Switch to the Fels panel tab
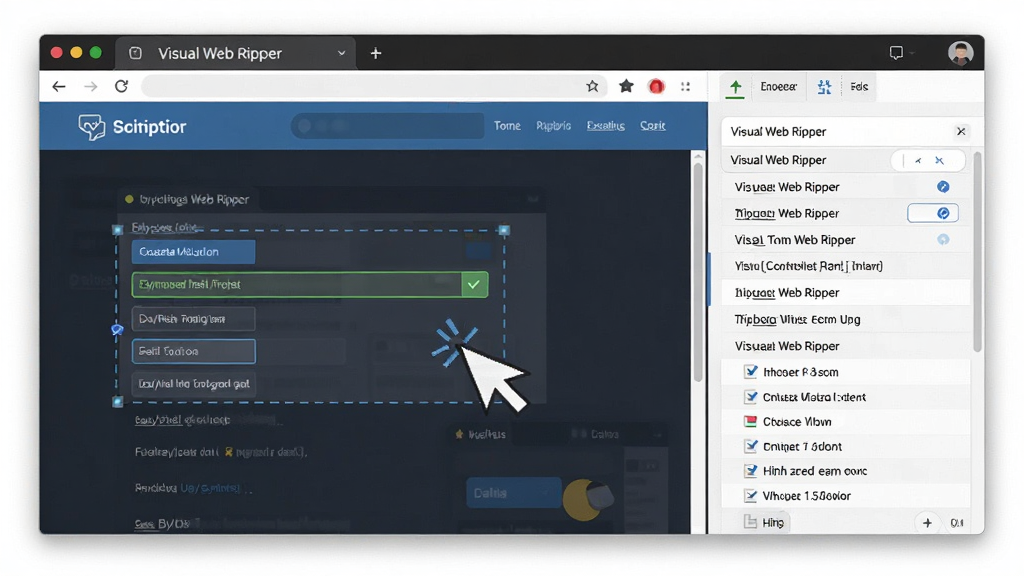1024x576 pixels. (x=859, y=86)
